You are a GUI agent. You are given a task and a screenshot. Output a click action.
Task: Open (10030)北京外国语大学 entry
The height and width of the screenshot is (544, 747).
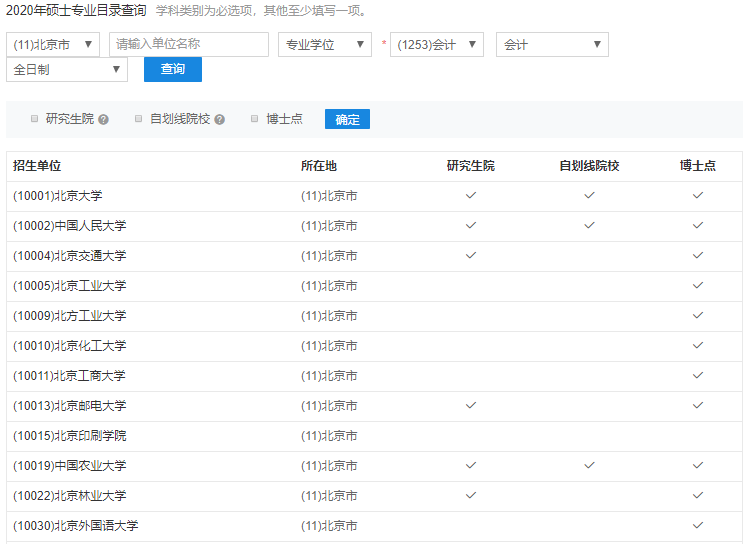[75, 526]
